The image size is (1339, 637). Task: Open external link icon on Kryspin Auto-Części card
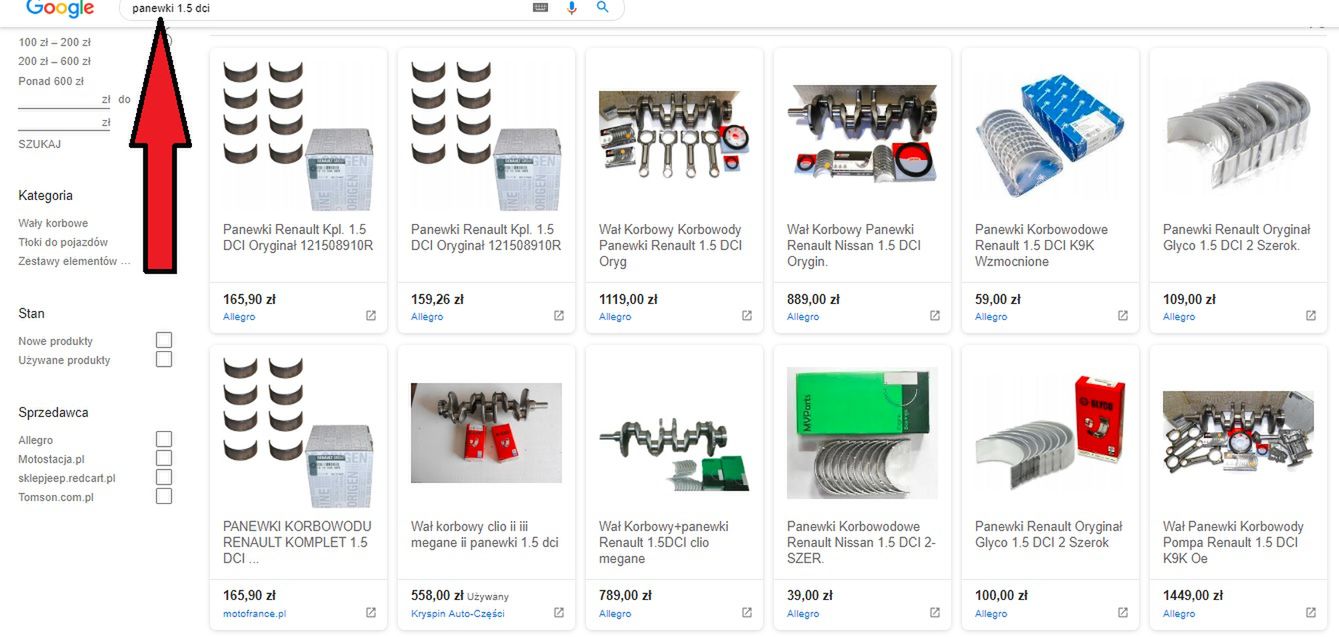click(x=559, y=613)
